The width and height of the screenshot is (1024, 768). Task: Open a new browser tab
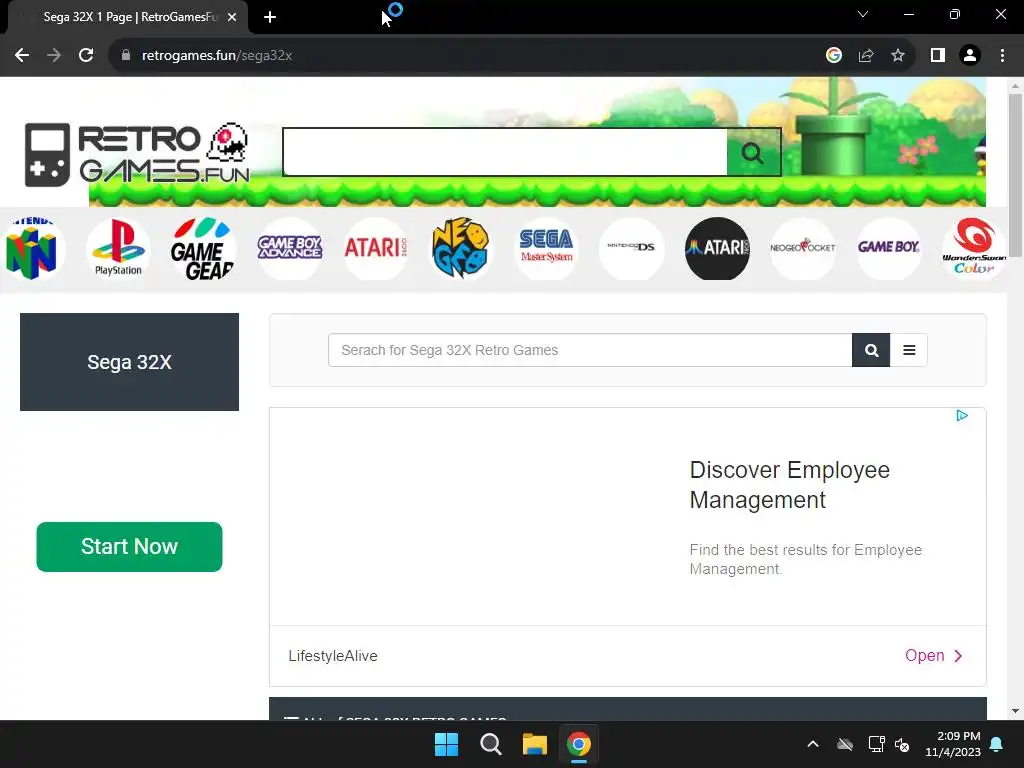point(270,17)
